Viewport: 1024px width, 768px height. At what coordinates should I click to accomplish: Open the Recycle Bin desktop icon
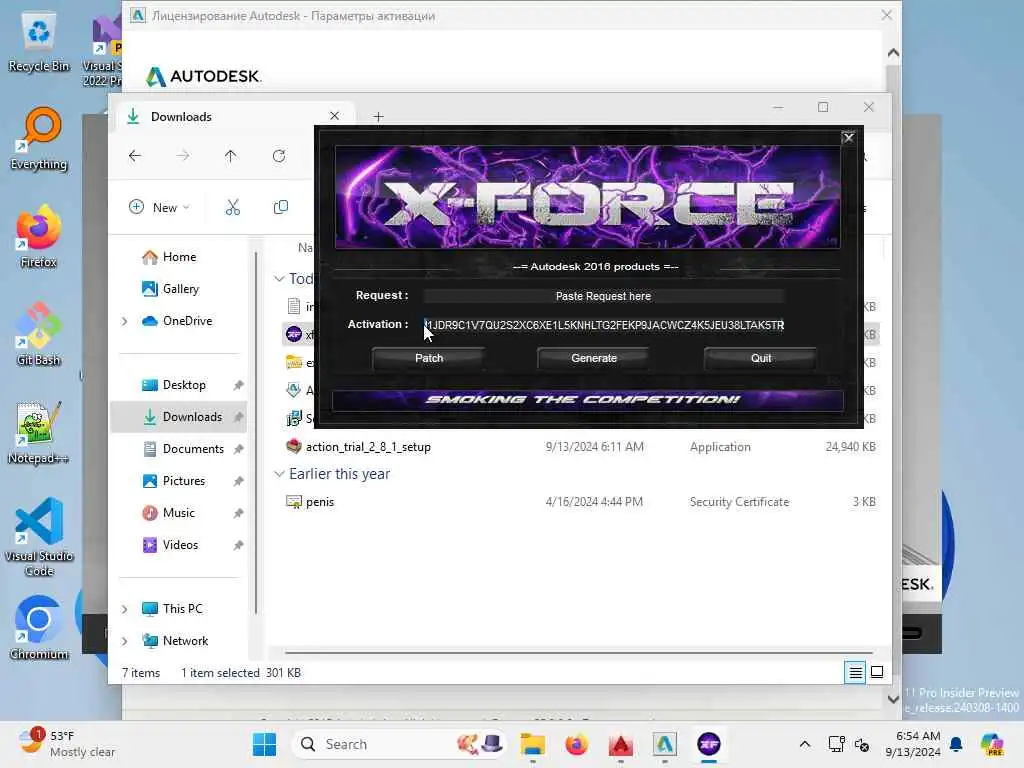coord(38,42)
